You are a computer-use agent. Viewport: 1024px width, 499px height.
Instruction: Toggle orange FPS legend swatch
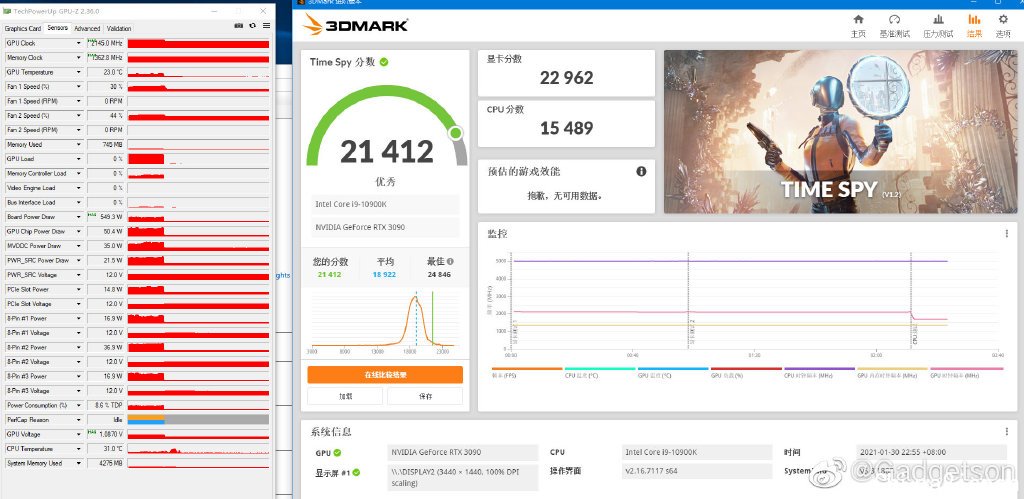(x=526, y=368)
